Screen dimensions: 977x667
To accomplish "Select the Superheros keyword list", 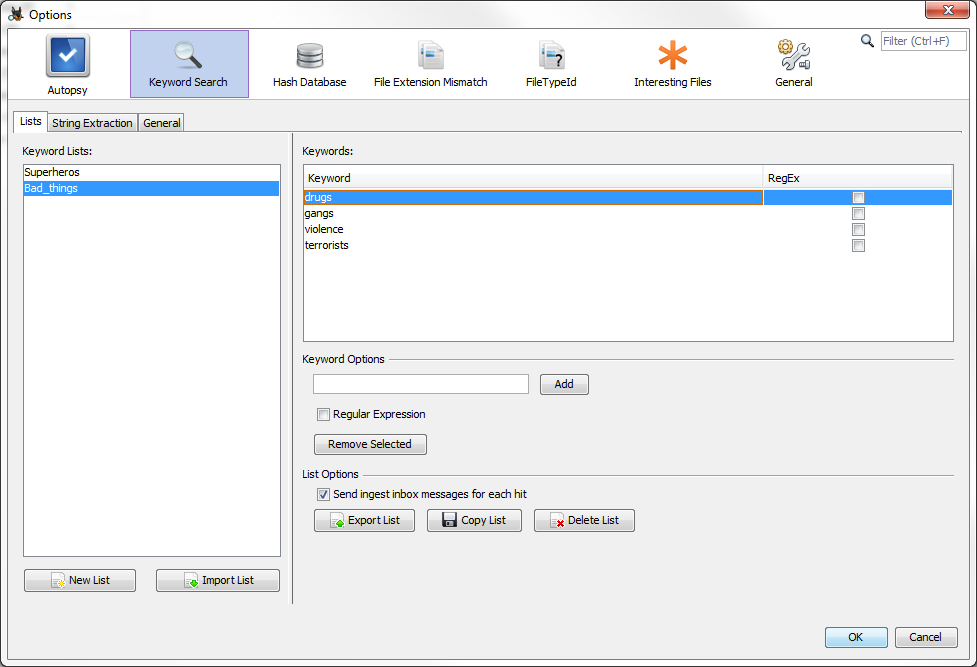I will (x=151, y=172).
